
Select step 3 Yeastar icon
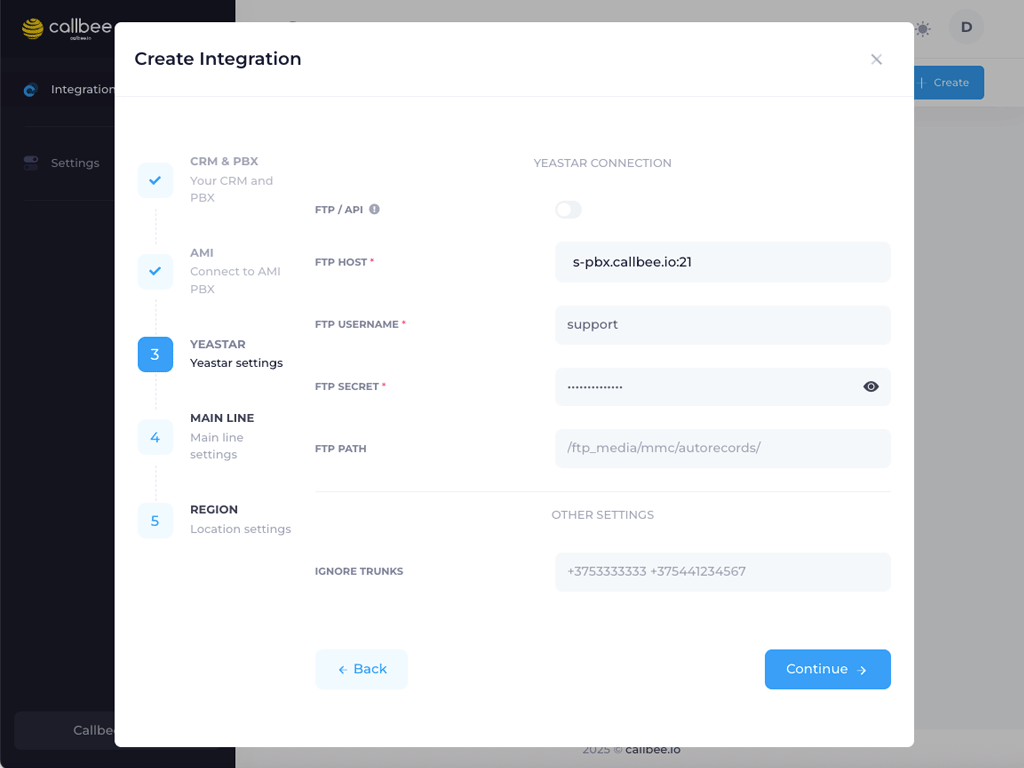[155, 354]
